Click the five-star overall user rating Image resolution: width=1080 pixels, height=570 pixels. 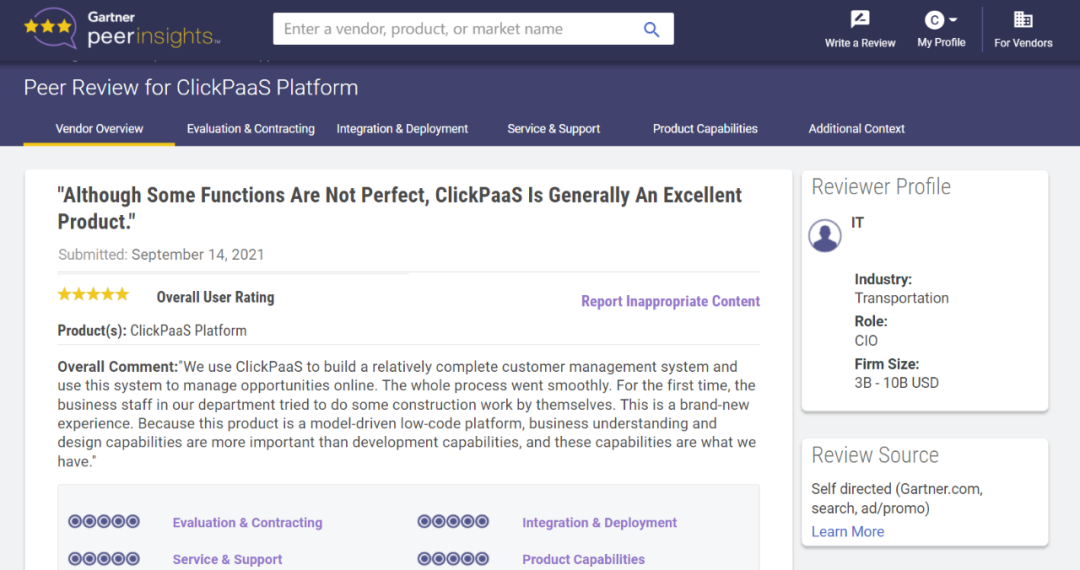93,295
